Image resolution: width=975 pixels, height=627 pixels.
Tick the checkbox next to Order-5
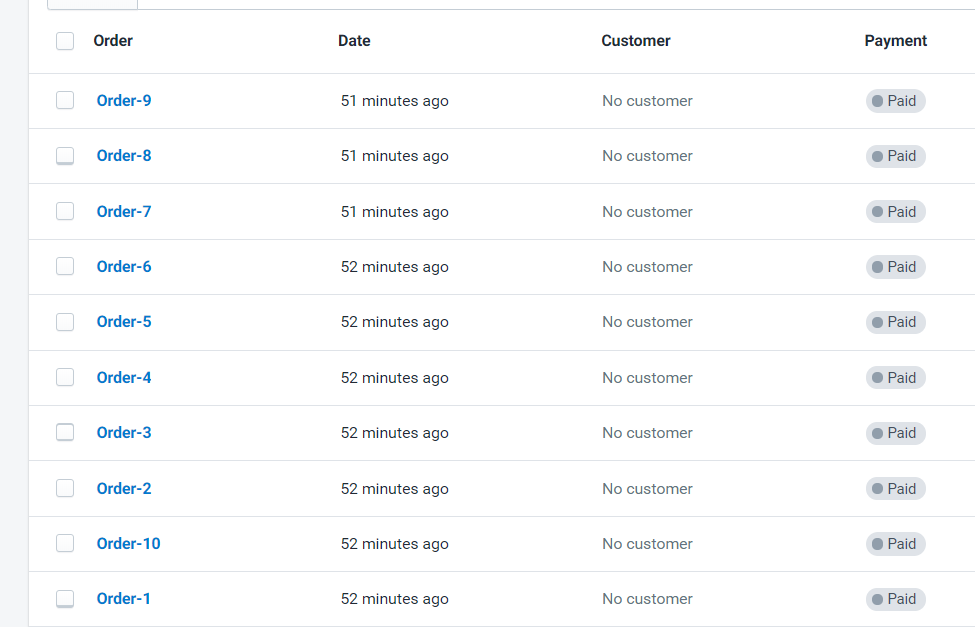tap(65, 322)
